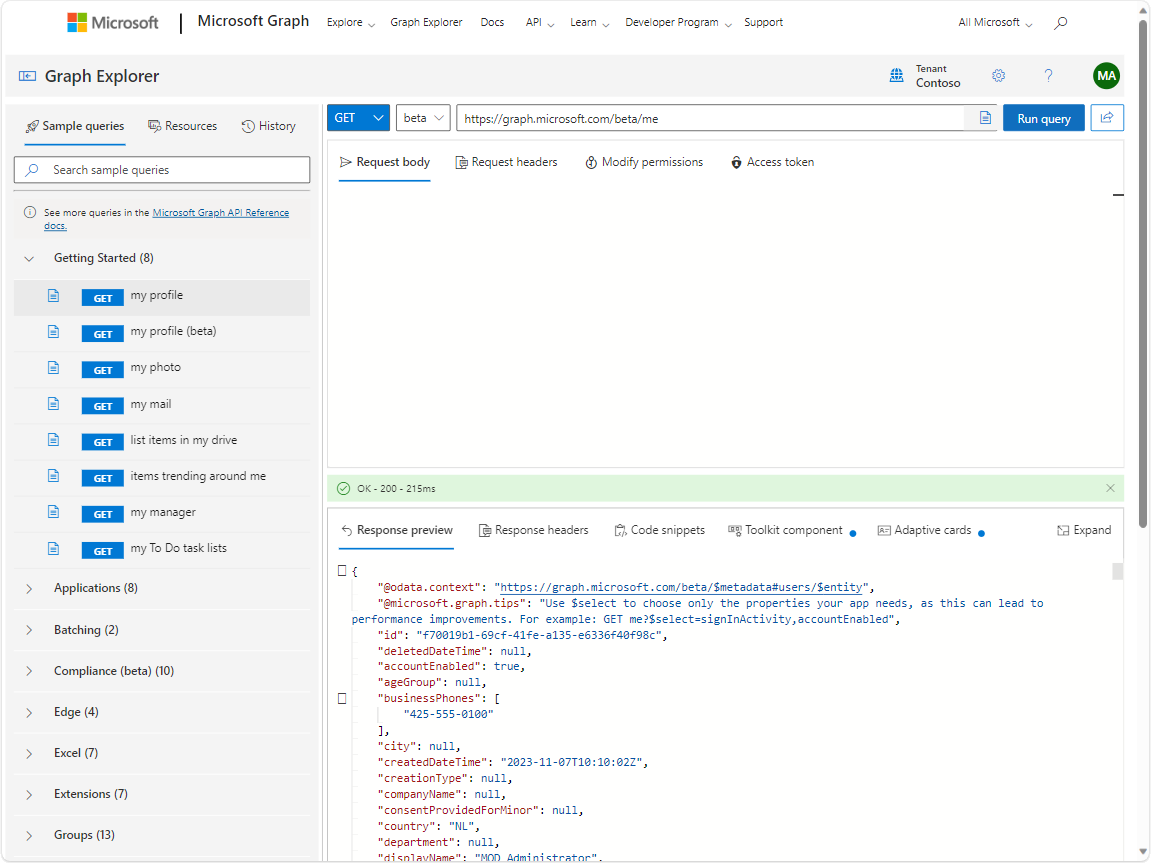Click the query URL input field
Screen dimensions: 1151x863
(x=711, y=118)
